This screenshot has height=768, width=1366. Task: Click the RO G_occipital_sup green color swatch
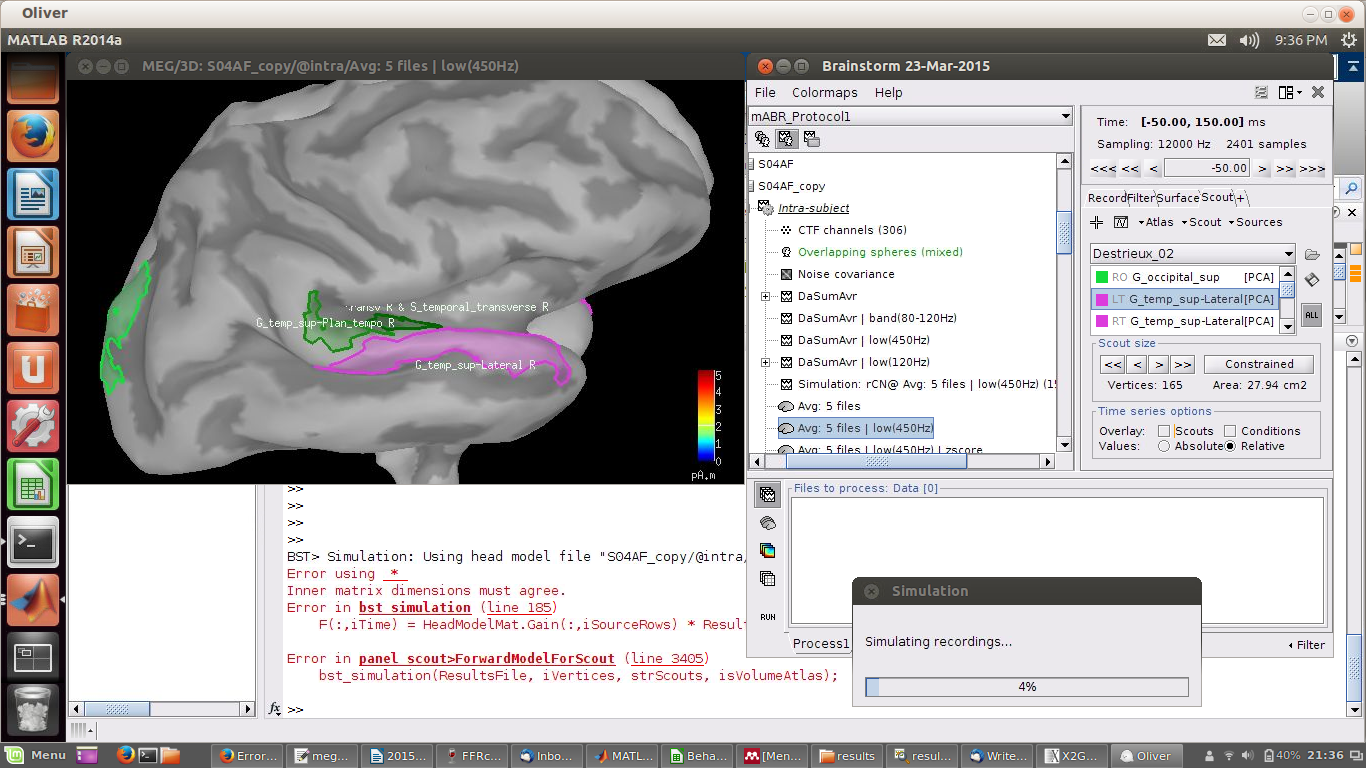point(1101,277)
